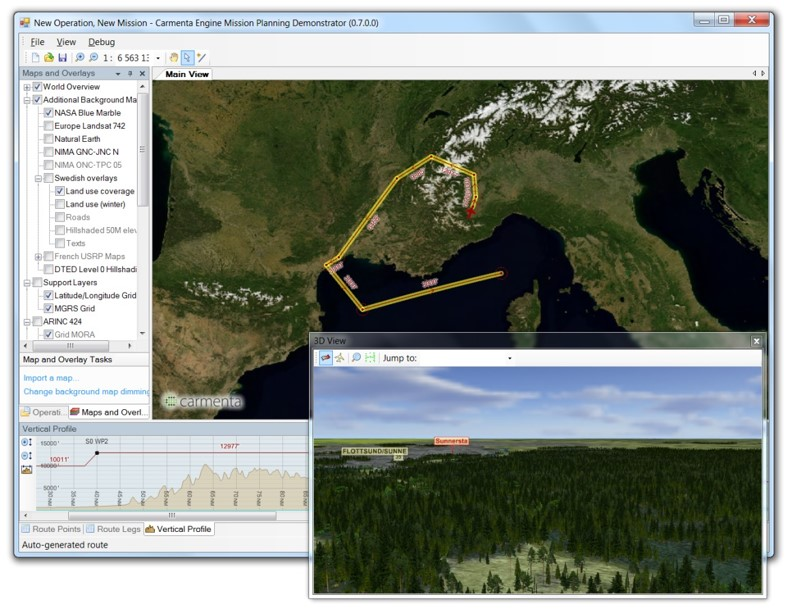Image resolution: width=792 pixels, height=609 pixels.
Task: Click Change background map dimming link
Action: pyautogui.click(x=86, y=391)
